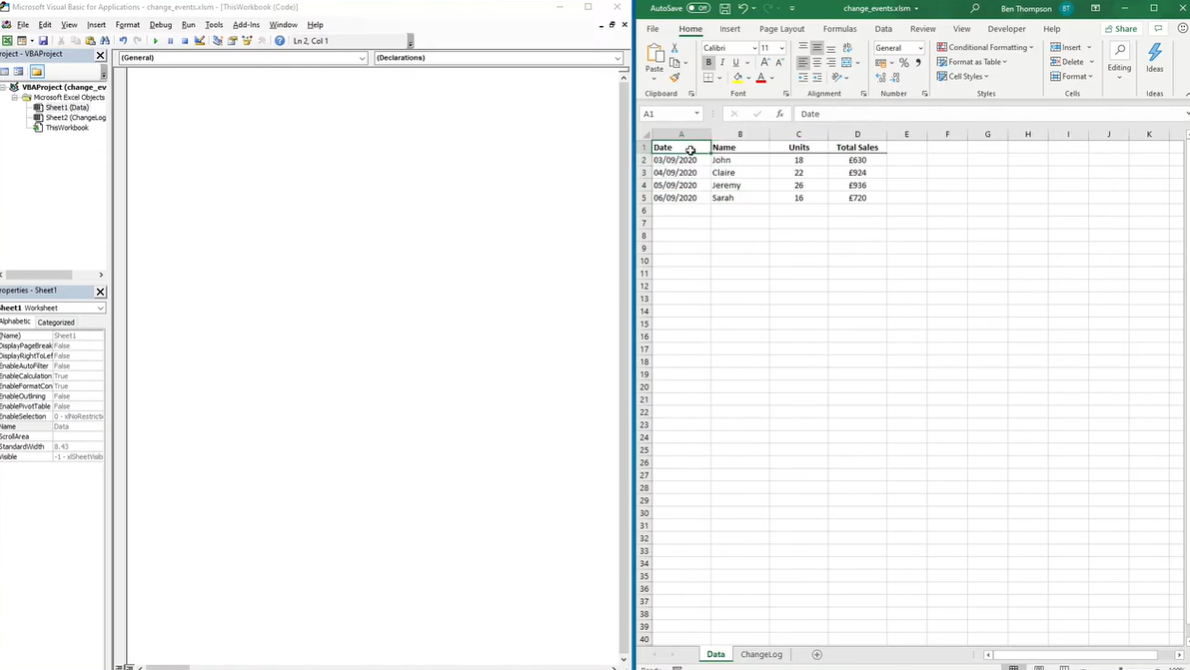Toggle Underline formatting in the Font group
This screenshot has width=1190, height=670.
735,62
